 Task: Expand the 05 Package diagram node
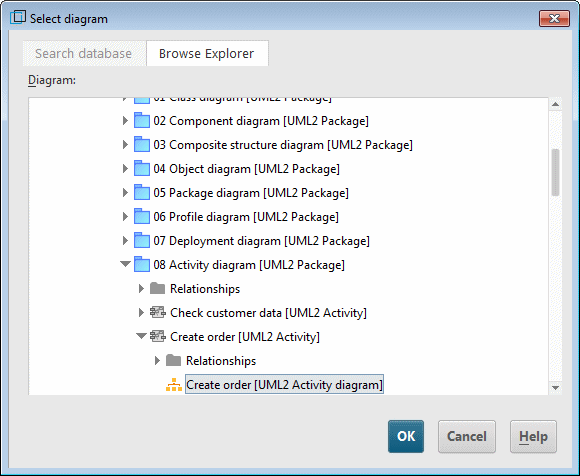pos(125,193)
